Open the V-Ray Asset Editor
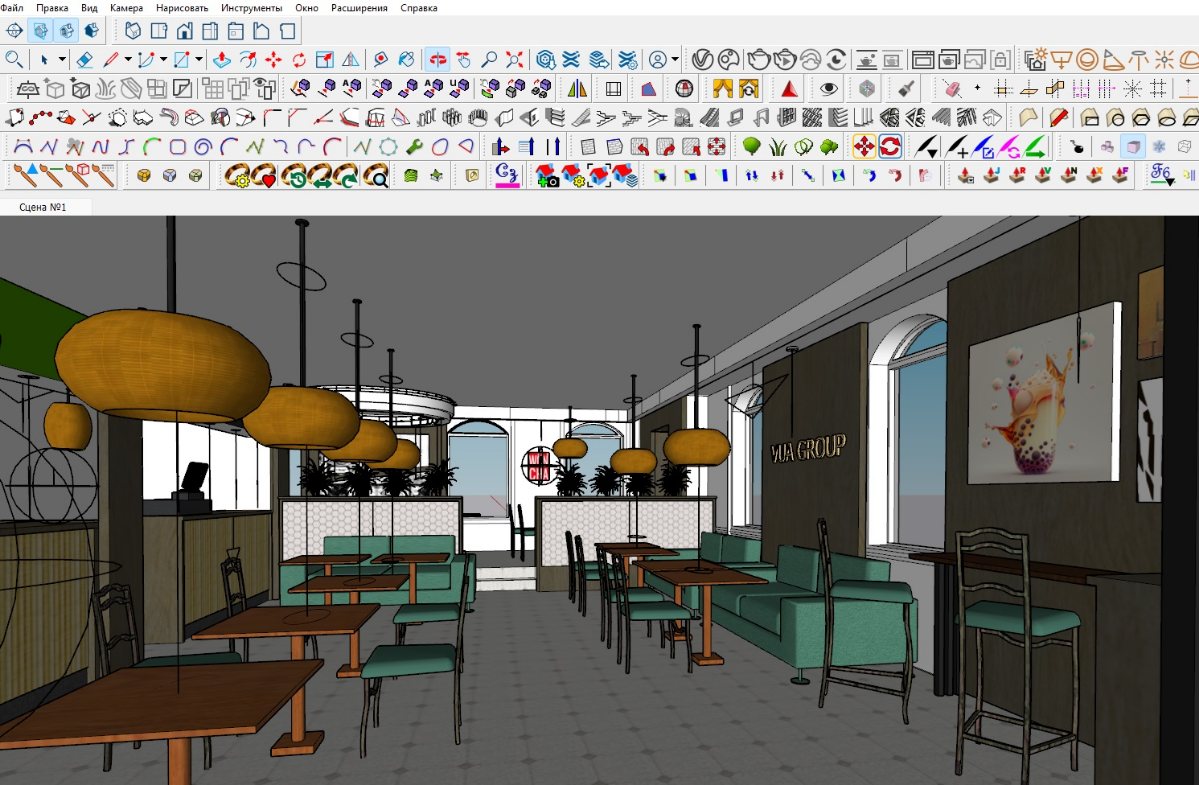This screenshot has height=785, width=1199. [x=704, y=60]
